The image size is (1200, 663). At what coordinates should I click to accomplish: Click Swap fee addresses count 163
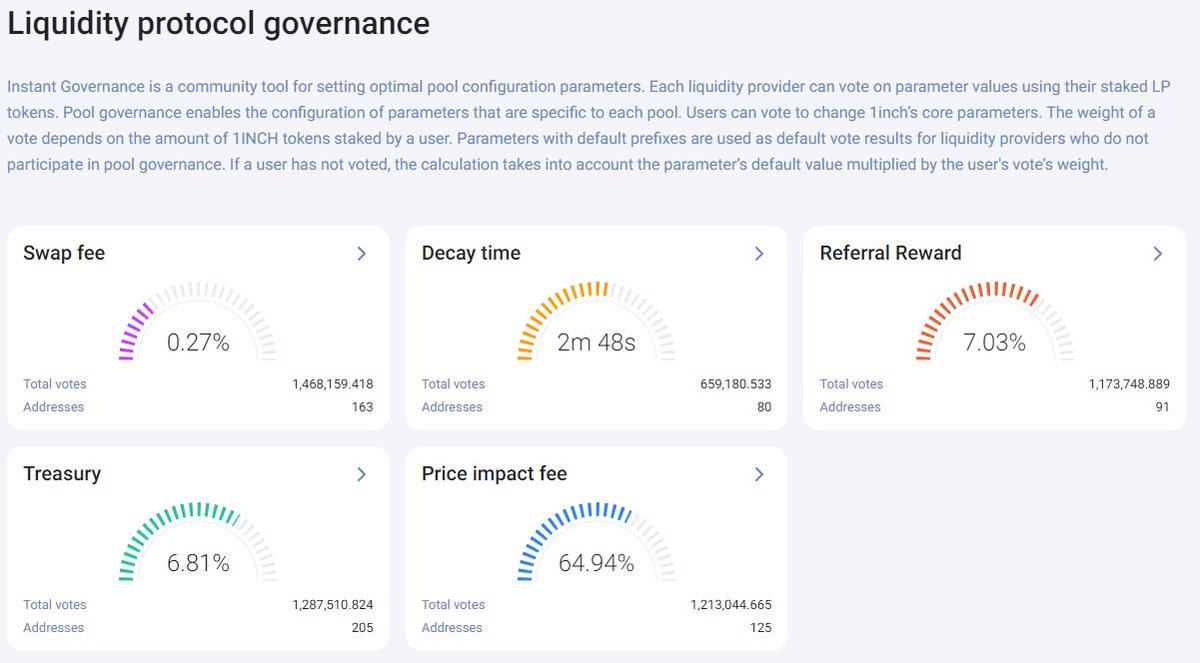pos(362,407)
